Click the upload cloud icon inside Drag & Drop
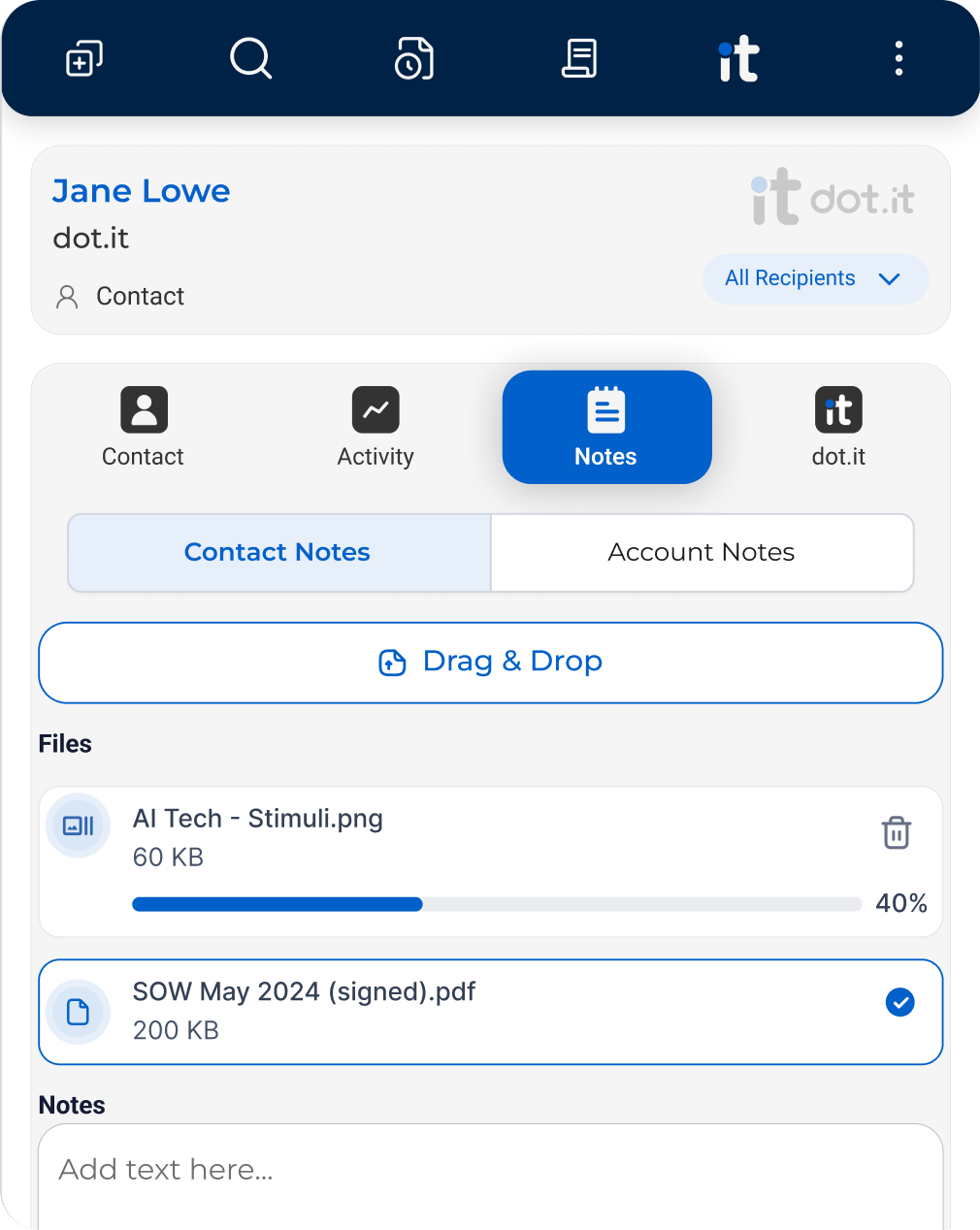This screenshot has width=980, height=1230. tap(391, 663)
